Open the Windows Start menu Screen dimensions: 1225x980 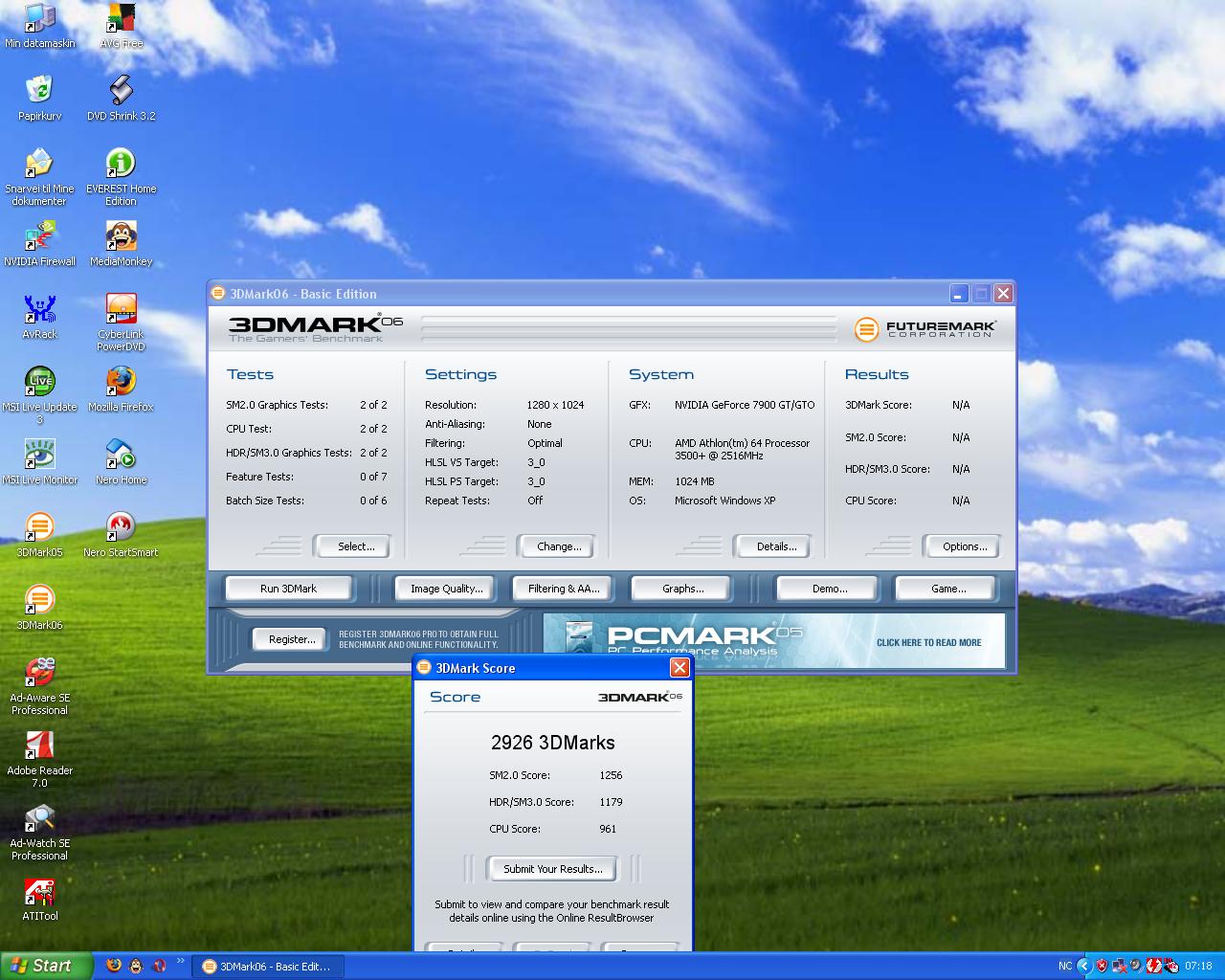(46, 966)
